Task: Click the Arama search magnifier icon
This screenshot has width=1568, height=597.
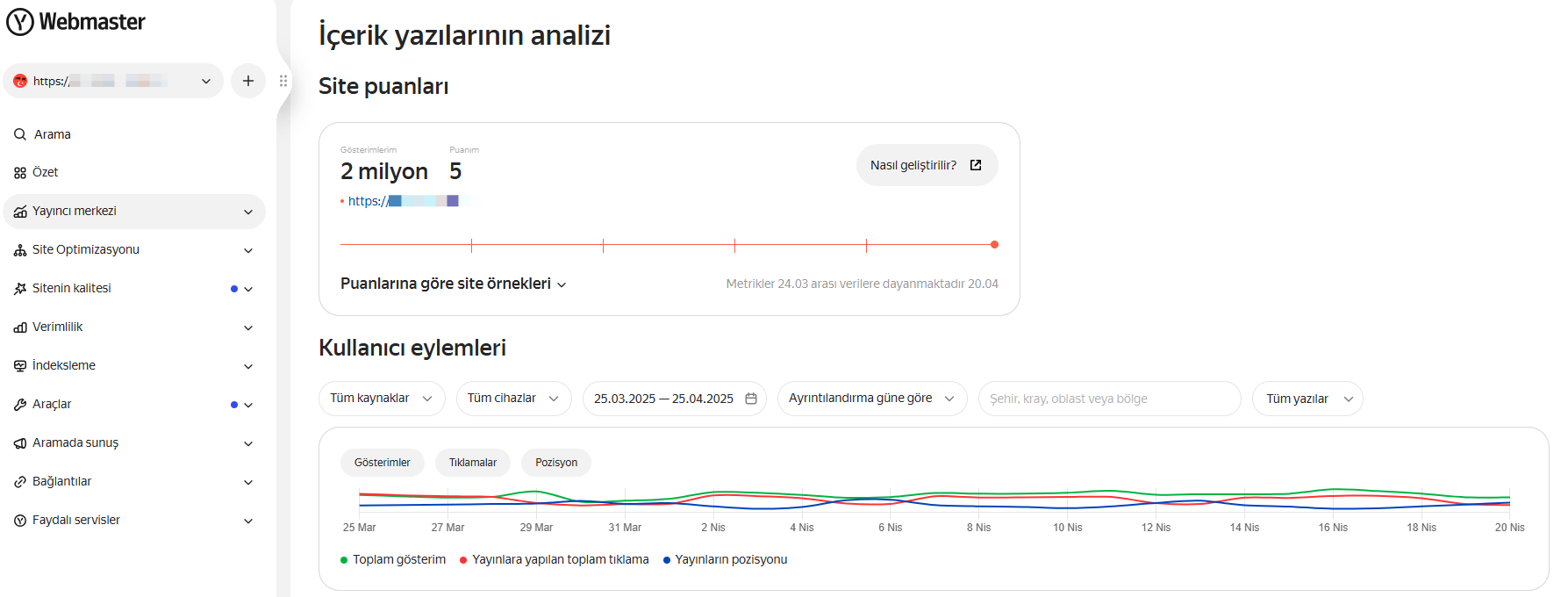Action: [x=20, y=134]
